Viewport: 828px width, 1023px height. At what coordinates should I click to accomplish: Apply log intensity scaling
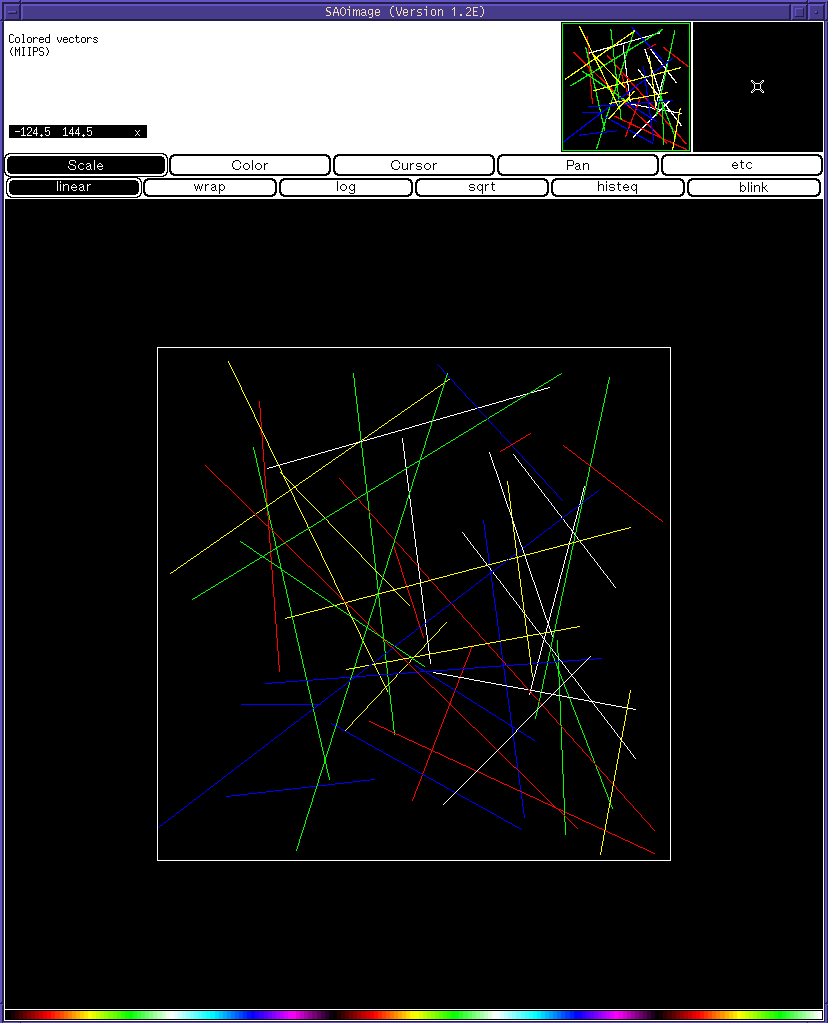345,187
